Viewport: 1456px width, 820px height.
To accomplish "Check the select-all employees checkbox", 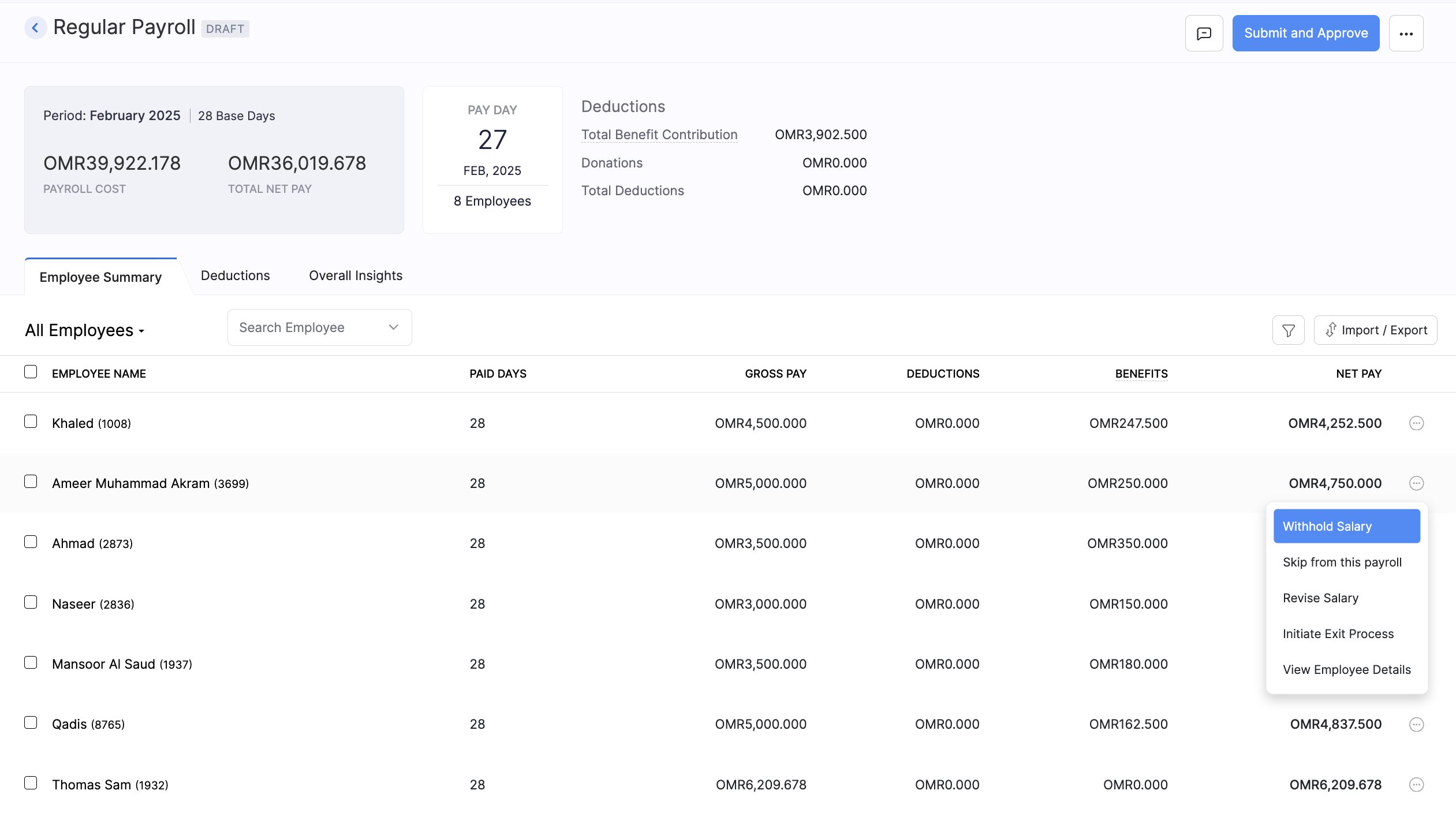I will pos(31,372).
